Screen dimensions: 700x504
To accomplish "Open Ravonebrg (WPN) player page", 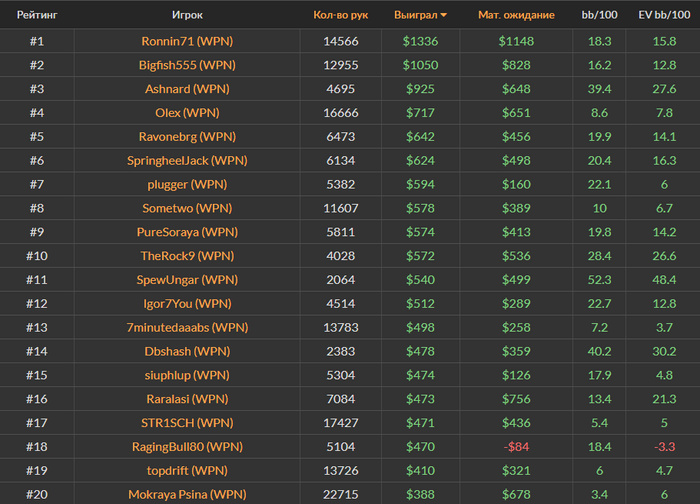I will point(187,137).
